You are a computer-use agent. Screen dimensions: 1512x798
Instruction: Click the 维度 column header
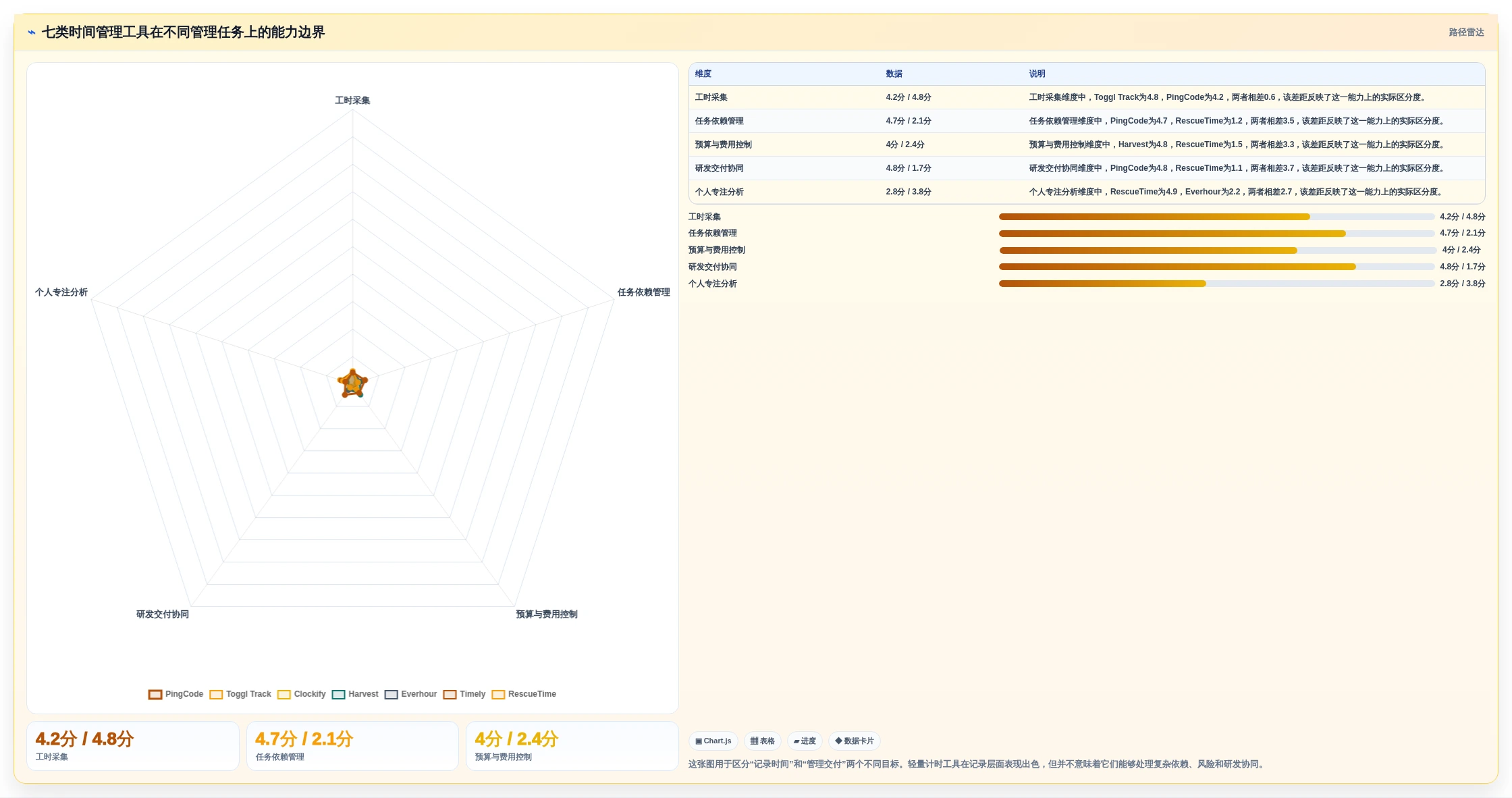click(x=703, y=74)
